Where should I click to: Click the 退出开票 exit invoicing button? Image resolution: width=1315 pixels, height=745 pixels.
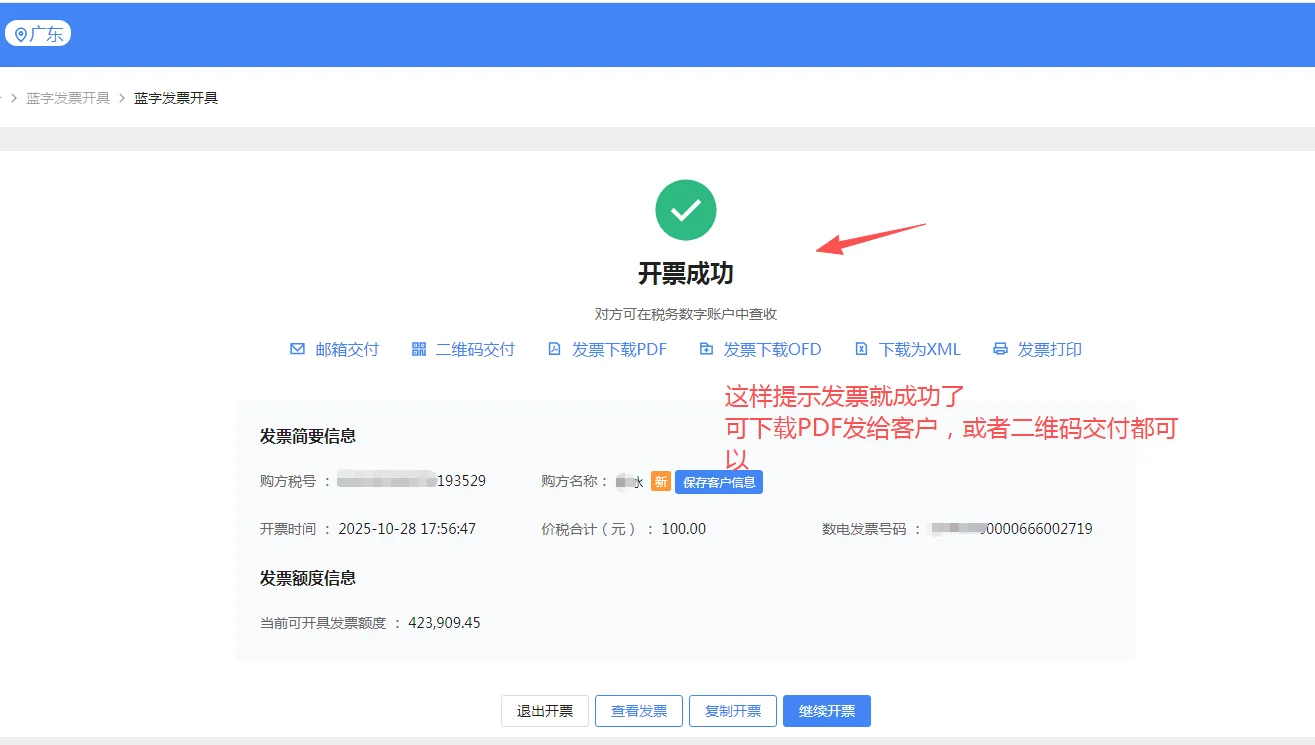544,711
